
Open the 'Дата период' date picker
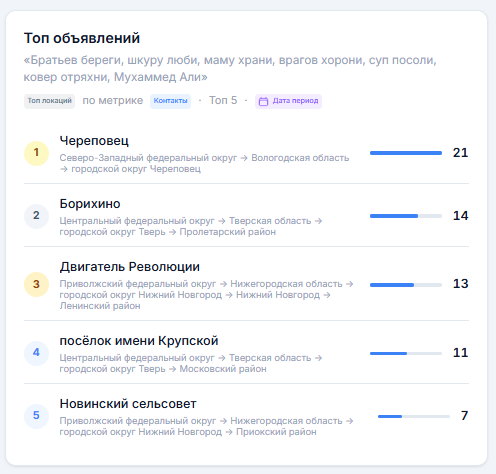click(x=288, y=101)
